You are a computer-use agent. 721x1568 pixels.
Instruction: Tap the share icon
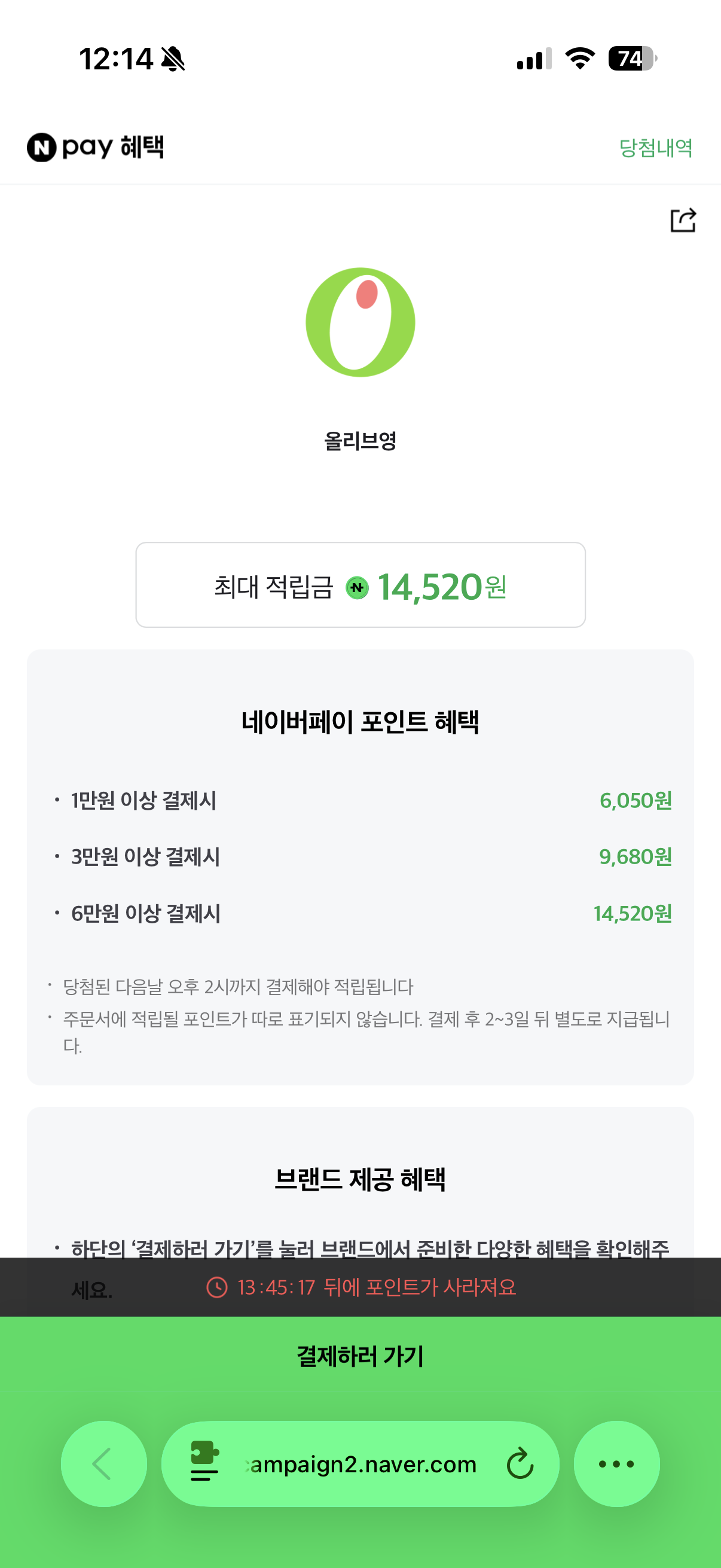click(x=683, y=219)
